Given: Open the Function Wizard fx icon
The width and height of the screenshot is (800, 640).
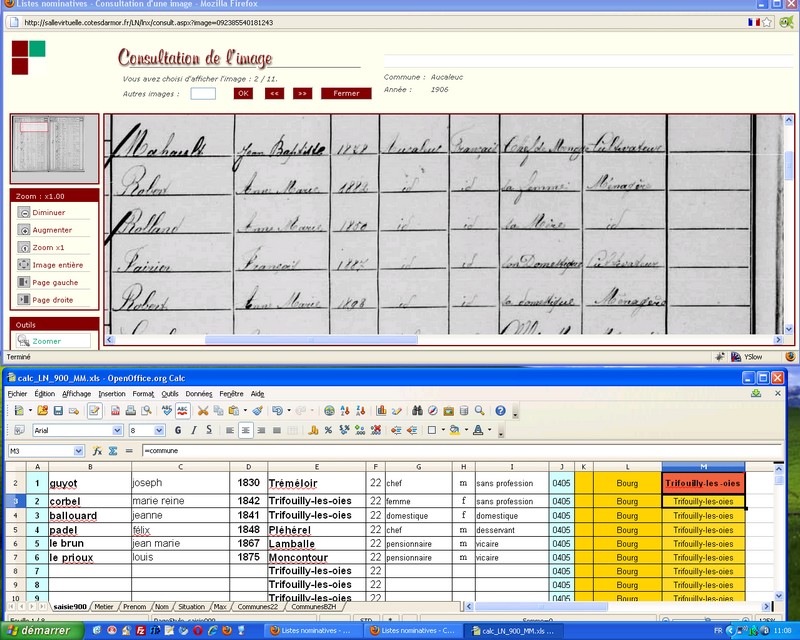Looking at the screenshot, I should click(98, 451).
